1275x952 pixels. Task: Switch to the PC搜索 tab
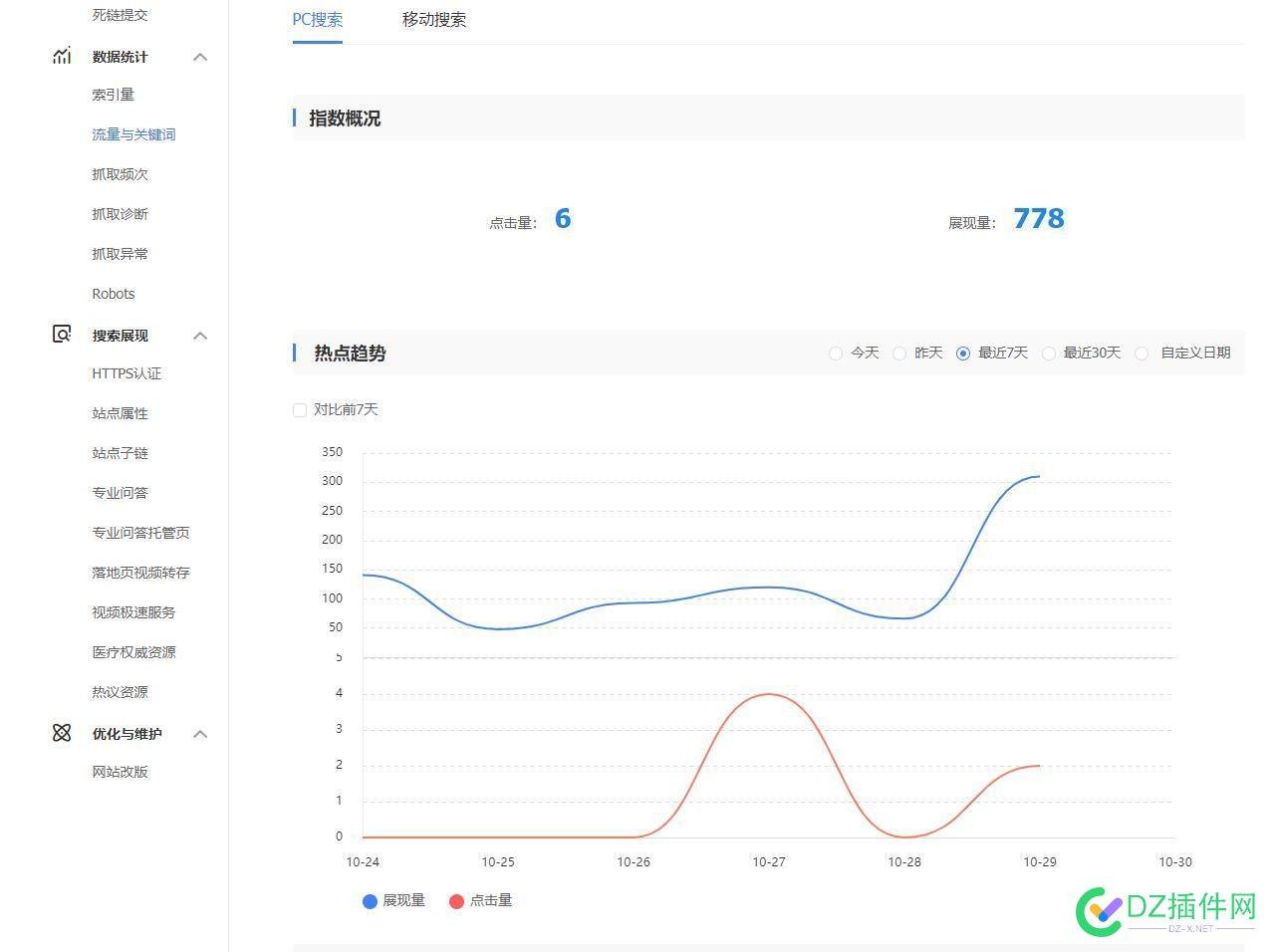coord(318,19)
